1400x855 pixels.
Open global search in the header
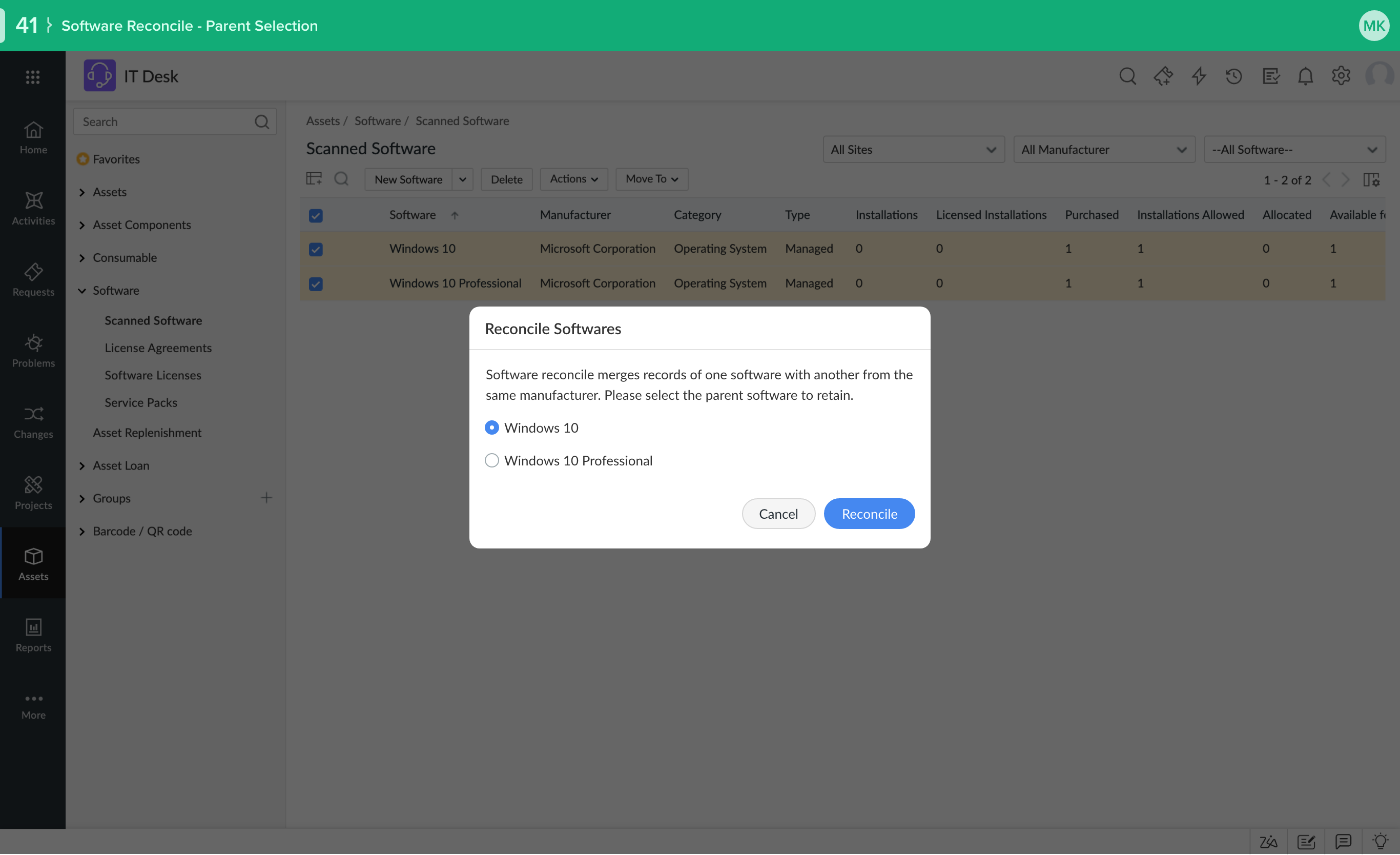[x=1128, y=76]
